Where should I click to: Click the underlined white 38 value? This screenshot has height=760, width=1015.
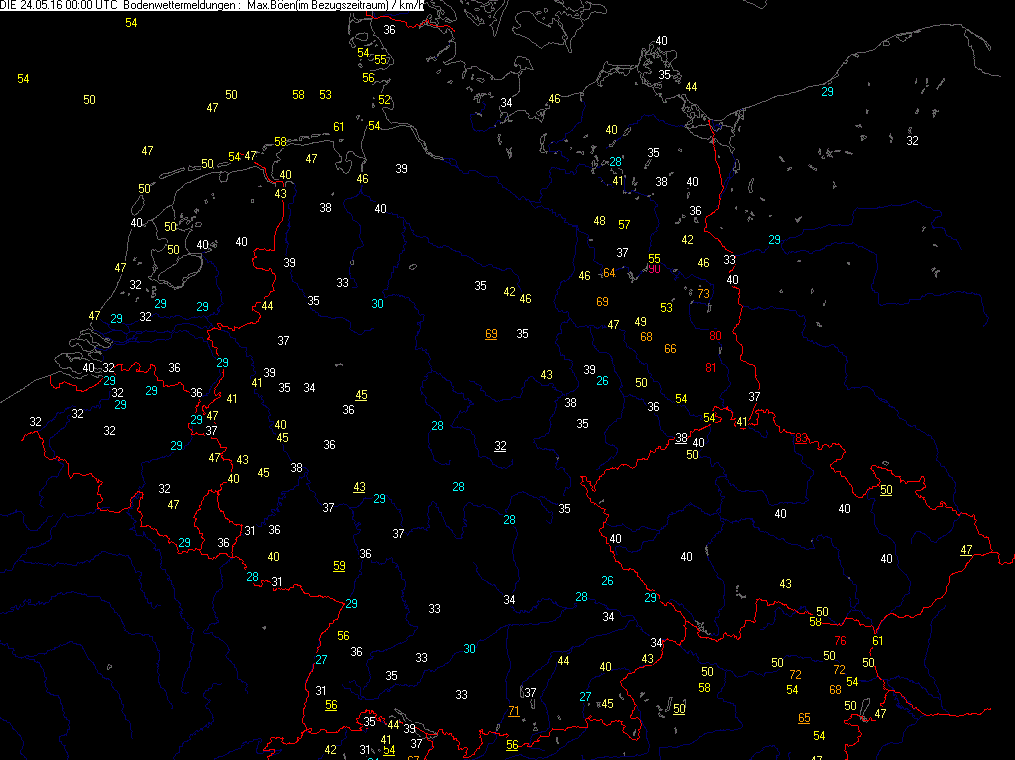681,438
